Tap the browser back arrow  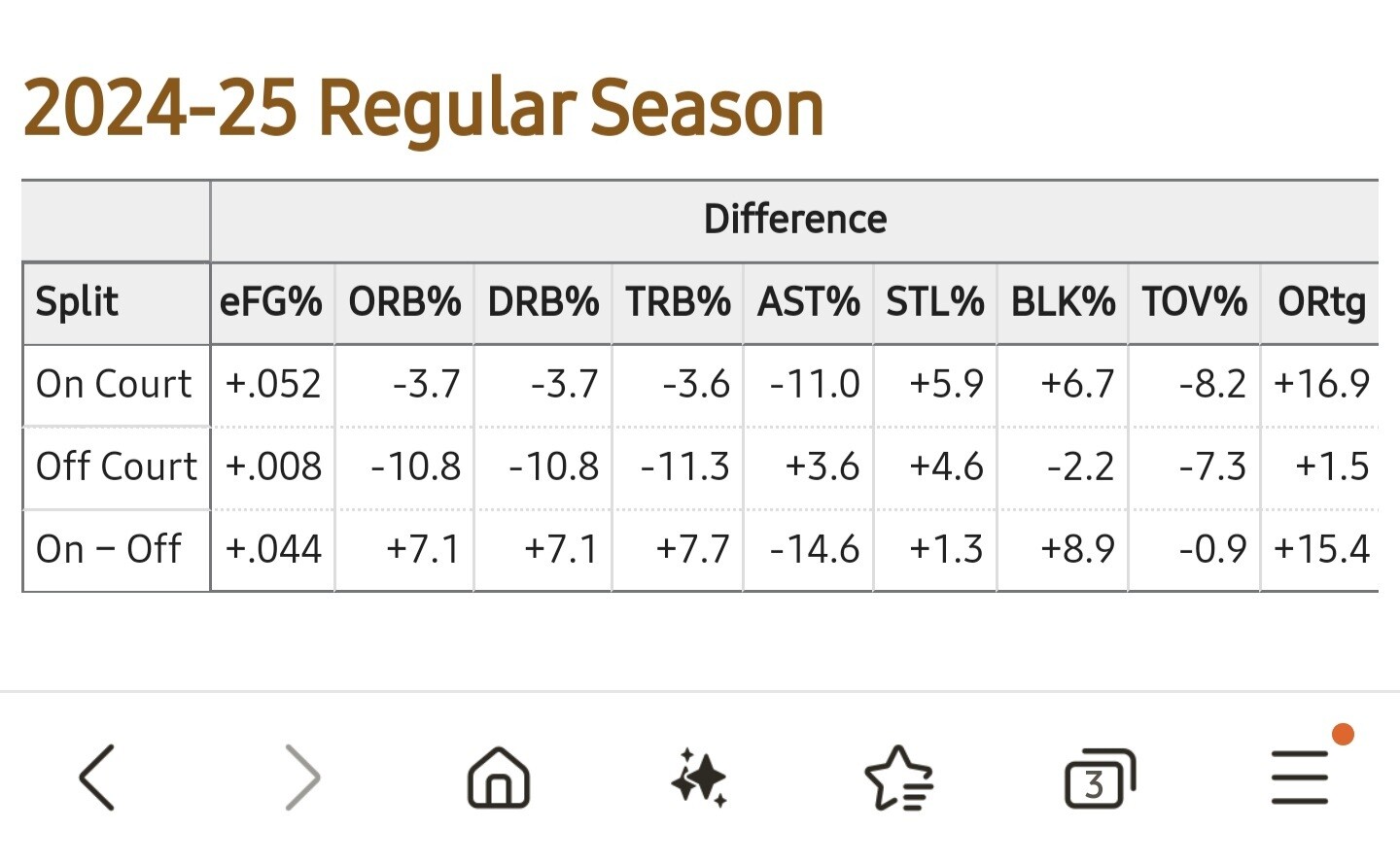coord(97,778)
